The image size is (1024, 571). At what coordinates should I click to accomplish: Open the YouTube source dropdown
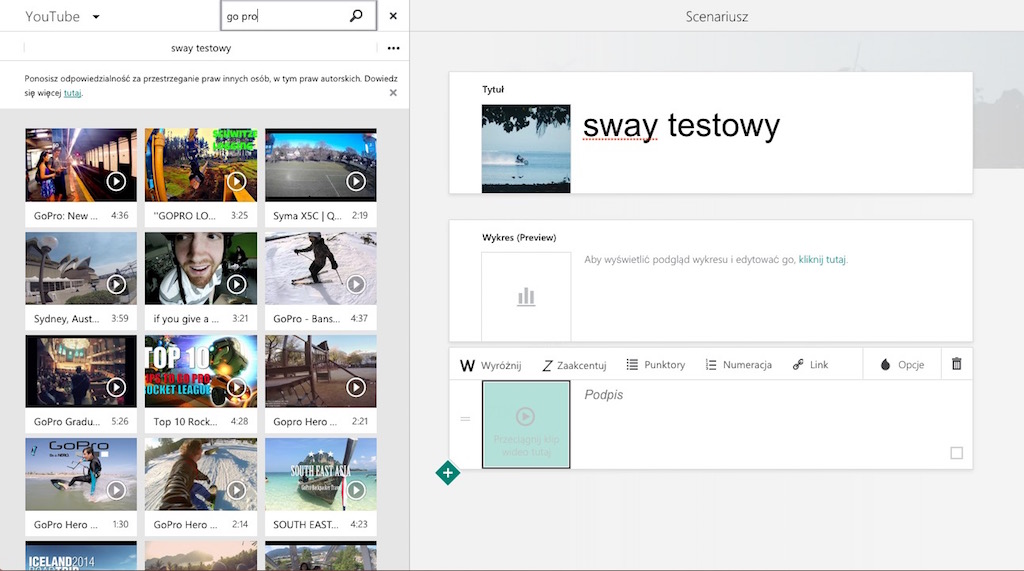point(96,17)
